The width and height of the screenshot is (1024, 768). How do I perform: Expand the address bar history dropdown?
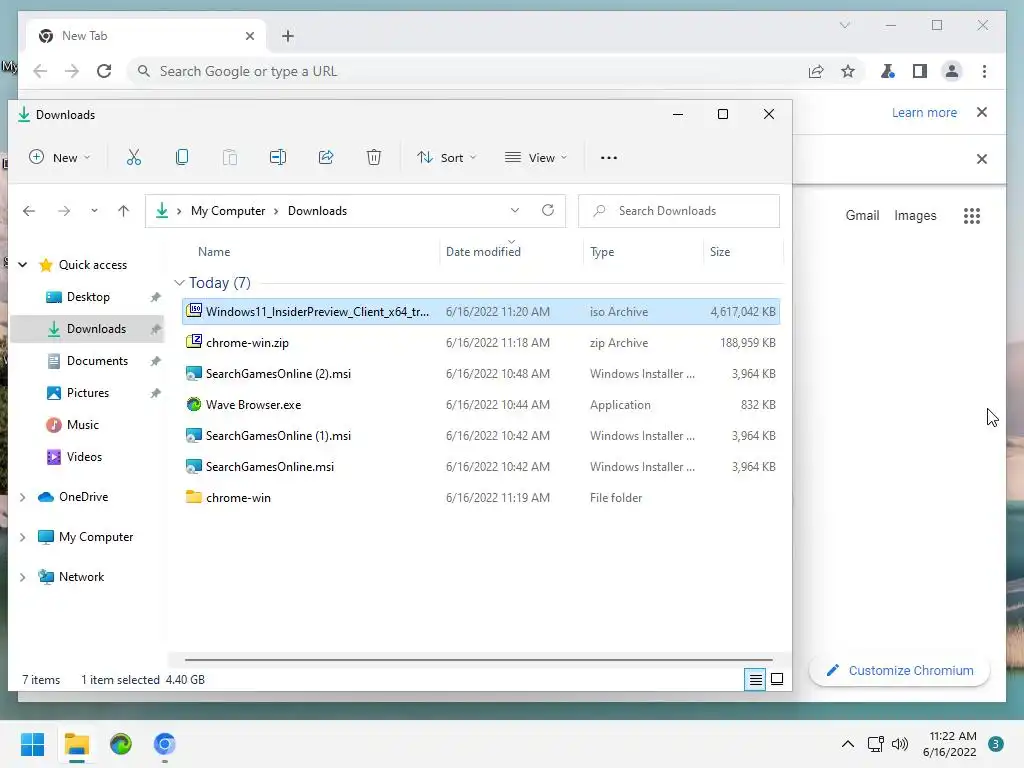point(515,210)
